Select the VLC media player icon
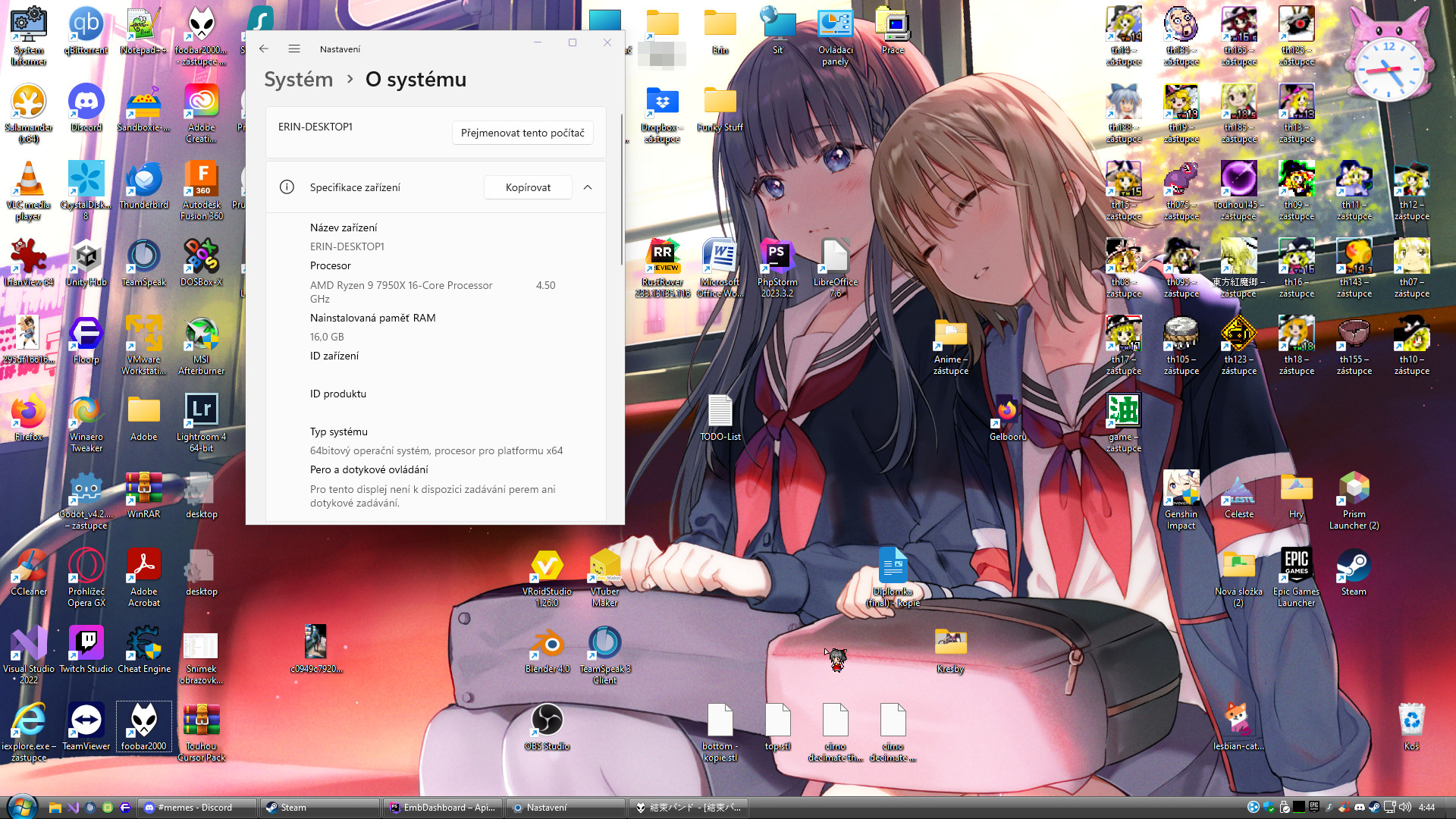The height and width of the screenshot is (819, 1456). click(29, 190)
